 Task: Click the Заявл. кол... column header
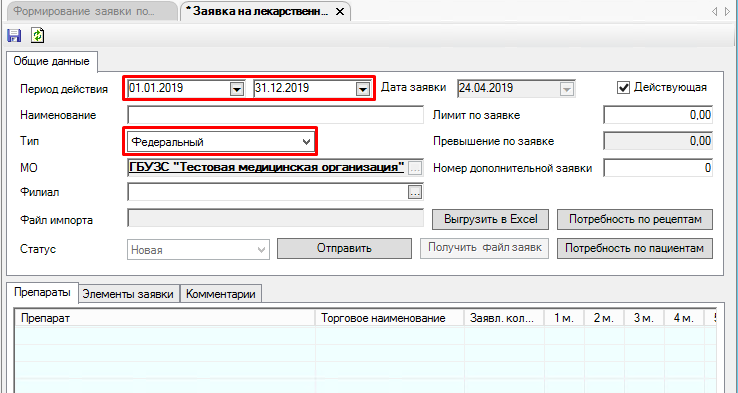(504, 318)
